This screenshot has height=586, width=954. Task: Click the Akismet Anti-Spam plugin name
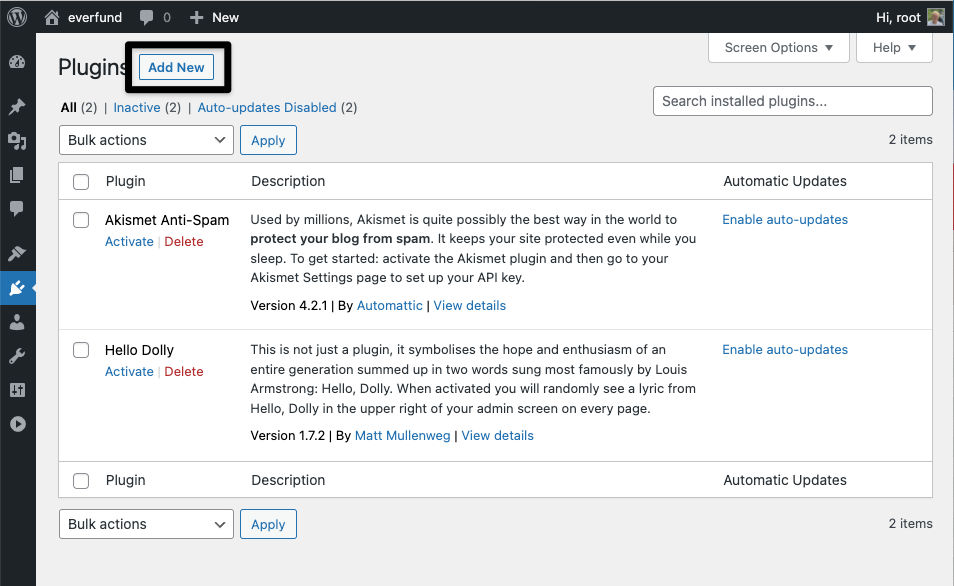click(167, 220)
